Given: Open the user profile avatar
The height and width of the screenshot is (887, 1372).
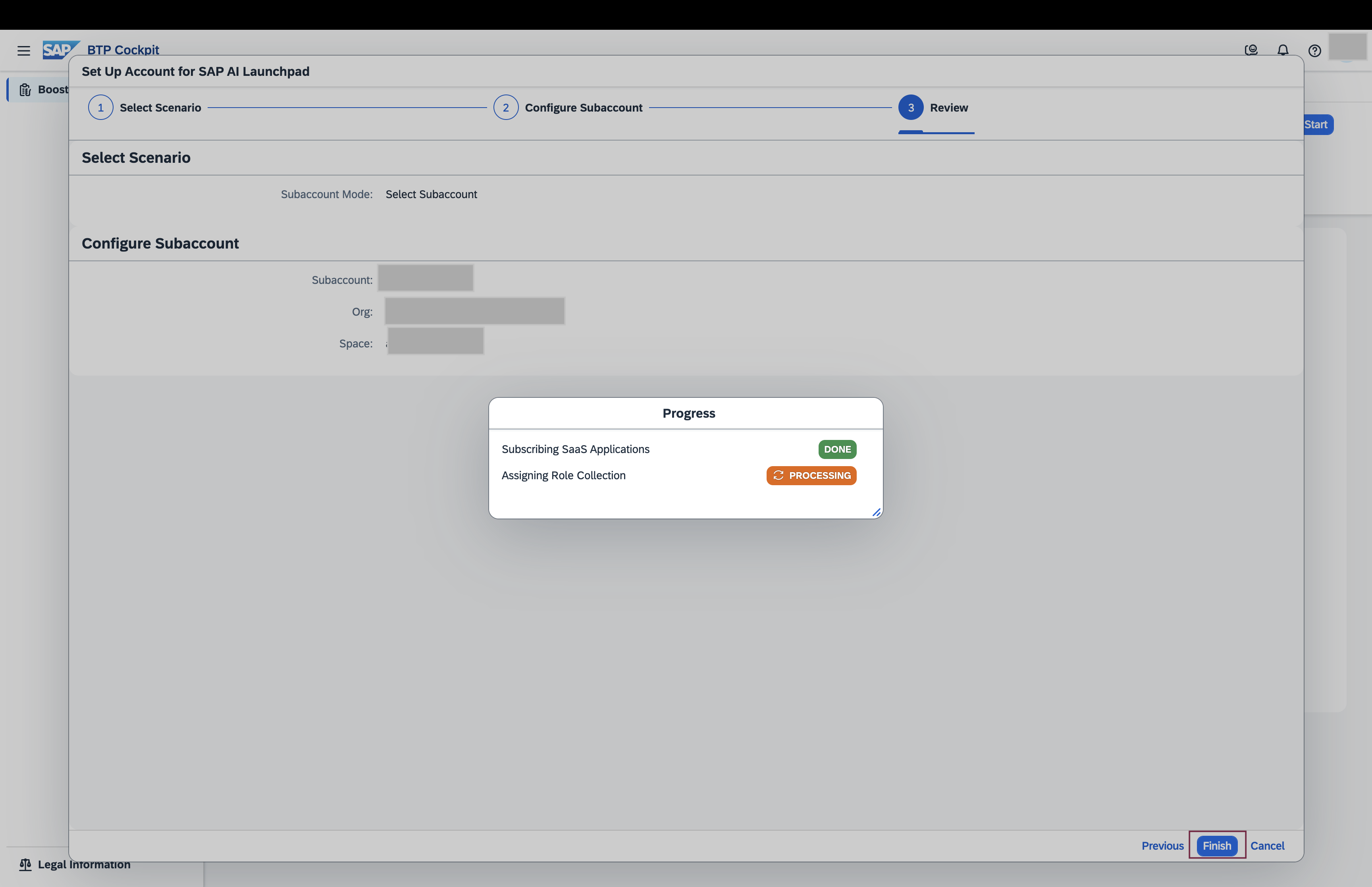Looking at the screenshot, I should [x=1347, y=47].
